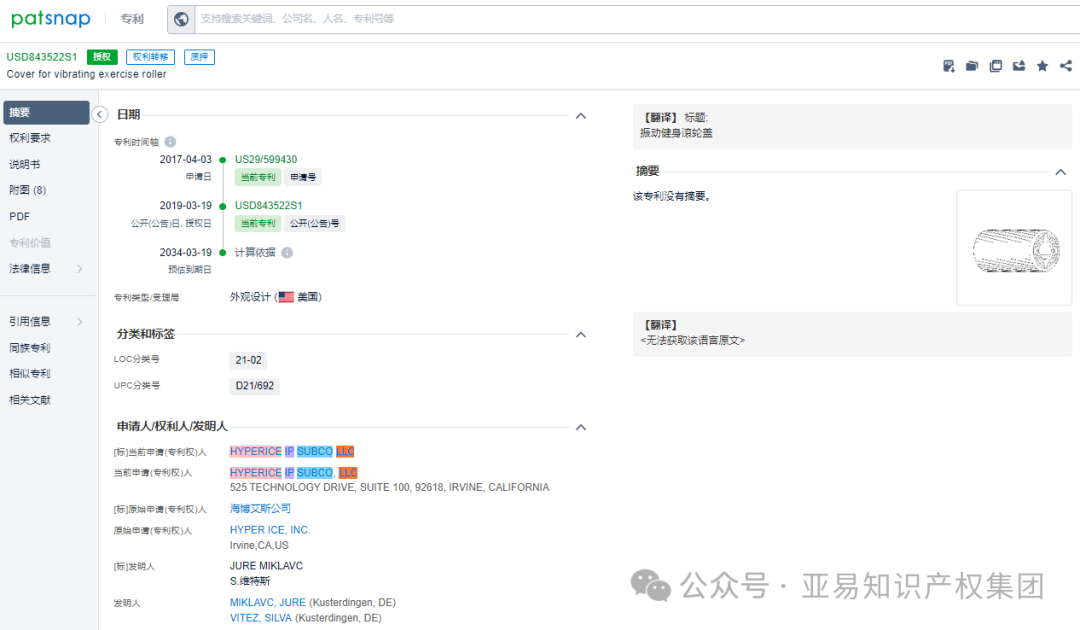
Task: Collapse the 申请人/权利人/发明人 section
Action: (580, 427)
